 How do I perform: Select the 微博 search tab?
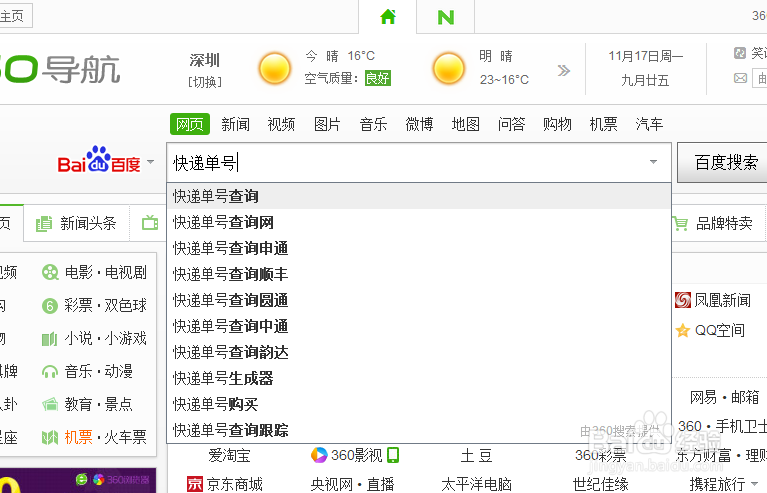click(419, 124)
